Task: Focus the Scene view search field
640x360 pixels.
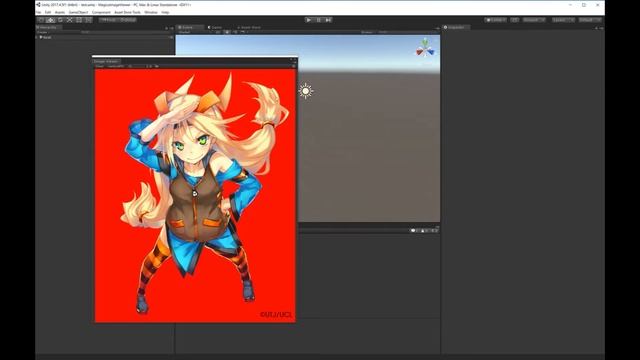Action: (x=407, y=32)
